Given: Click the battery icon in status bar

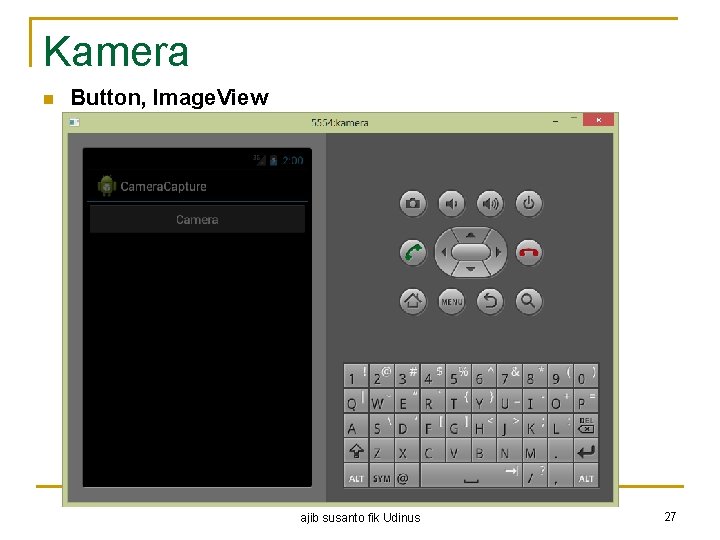Looking at the screenshot, I should [274, 160].
